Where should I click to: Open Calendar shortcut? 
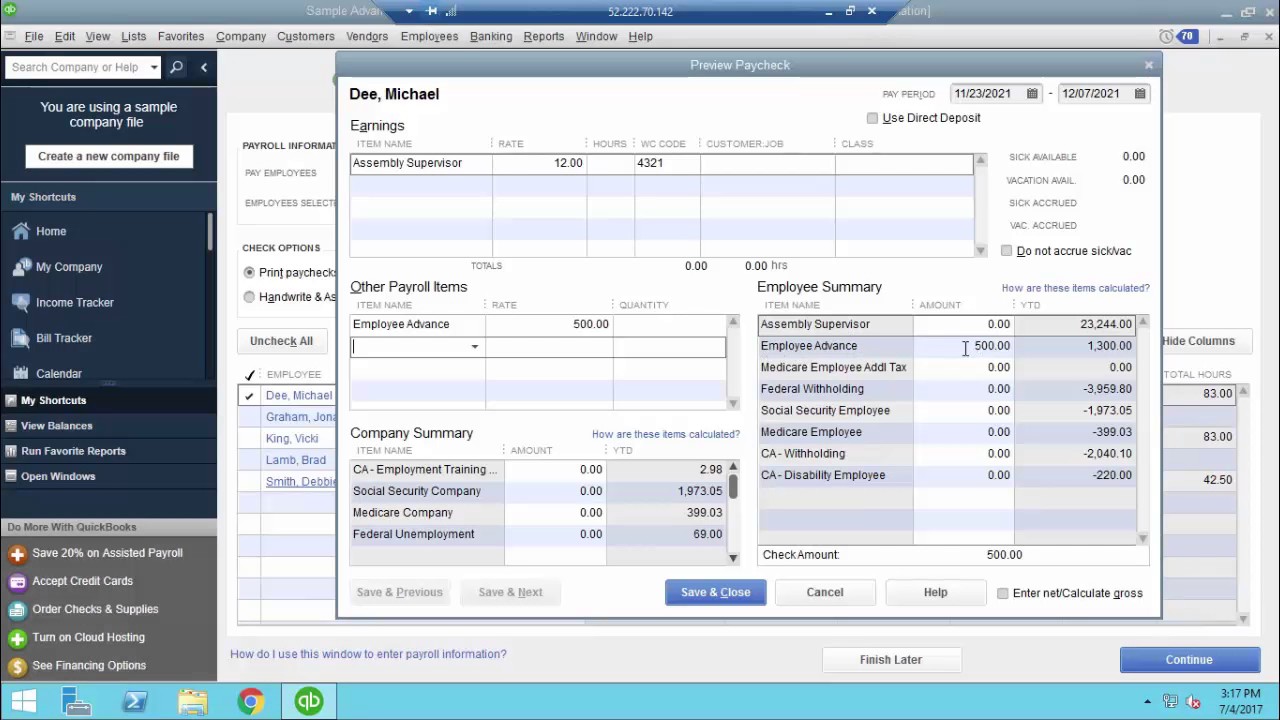click(59, 373)
